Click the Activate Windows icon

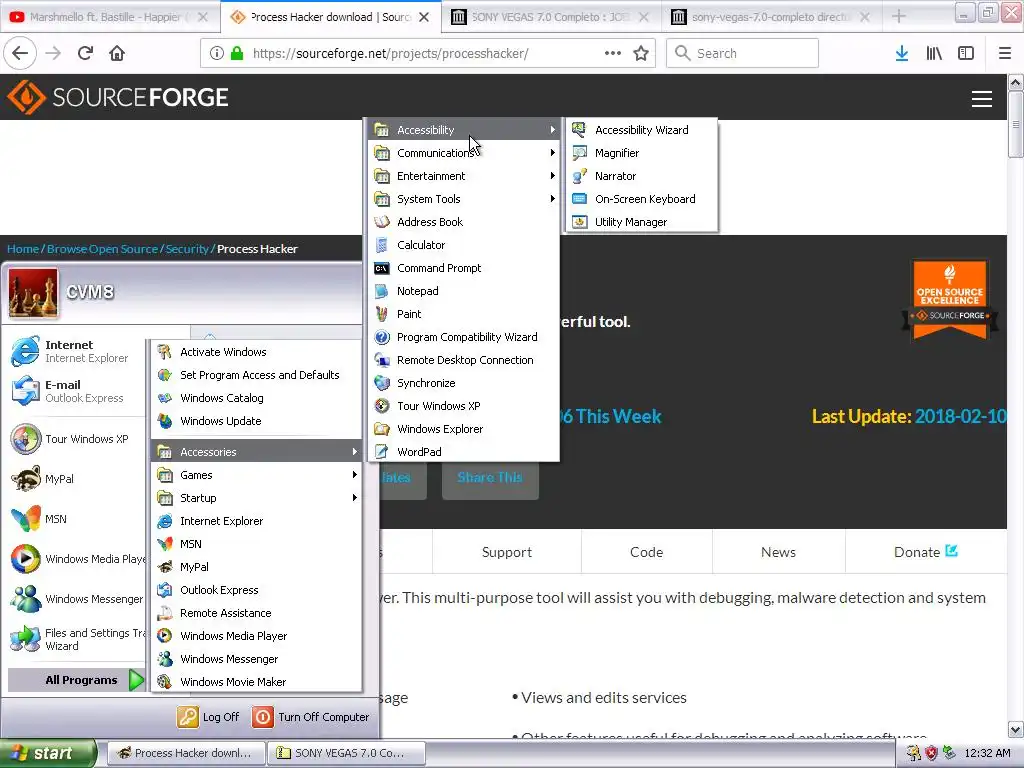pyautogui.click(x=165, y=352)
